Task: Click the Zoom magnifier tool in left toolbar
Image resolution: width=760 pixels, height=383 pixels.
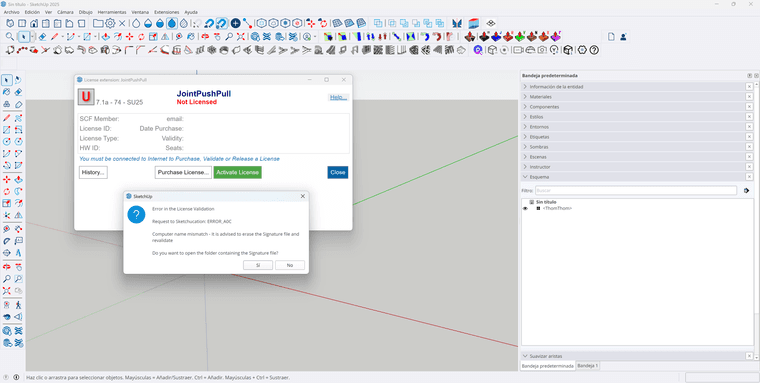Action: [7, 279]
